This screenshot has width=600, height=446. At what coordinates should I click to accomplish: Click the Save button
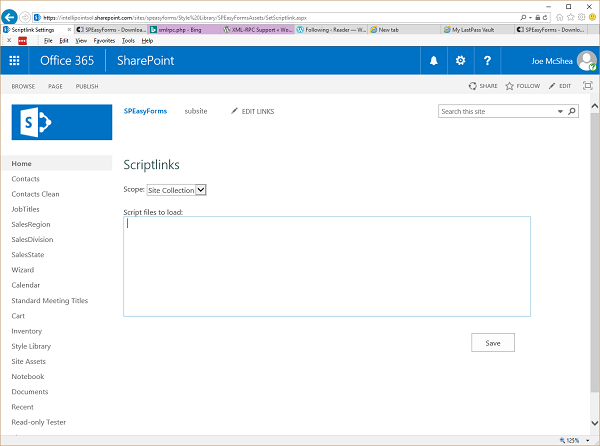[x=493, y=343]
